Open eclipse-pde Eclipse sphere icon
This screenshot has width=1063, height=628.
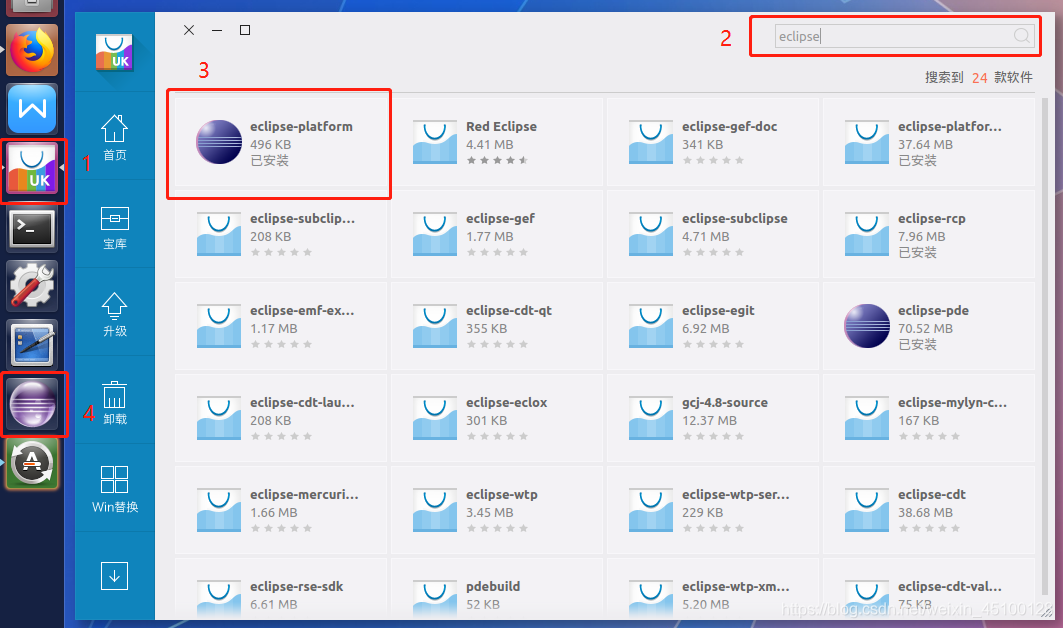pos(867,326)
